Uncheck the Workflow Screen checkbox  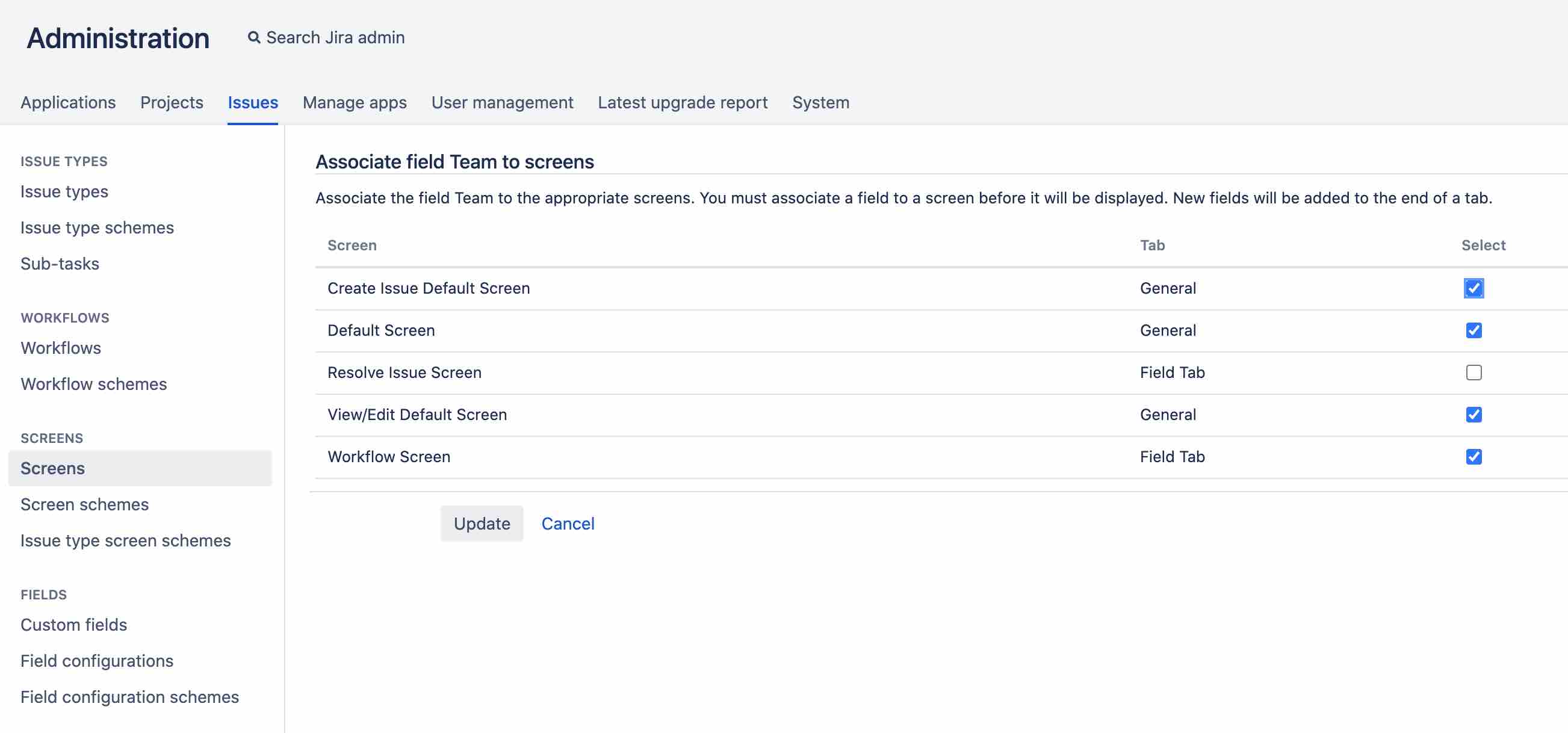(x=1473, y=456)
